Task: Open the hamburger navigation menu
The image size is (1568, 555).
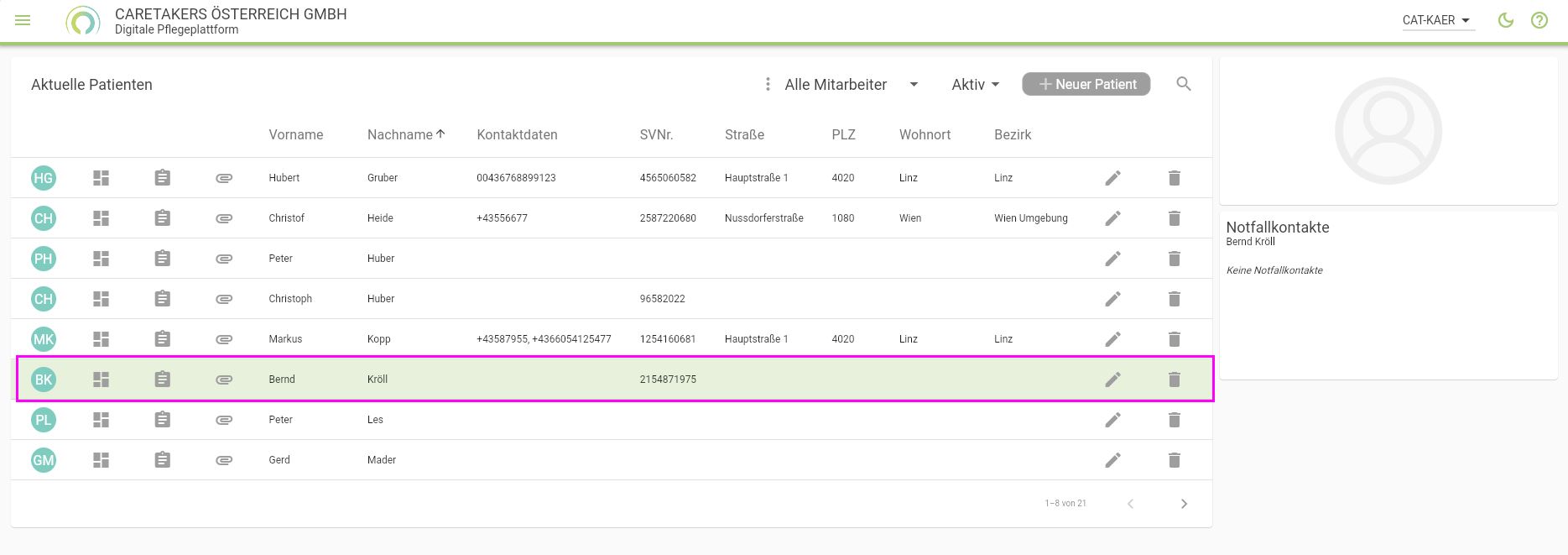Action: 23,20
